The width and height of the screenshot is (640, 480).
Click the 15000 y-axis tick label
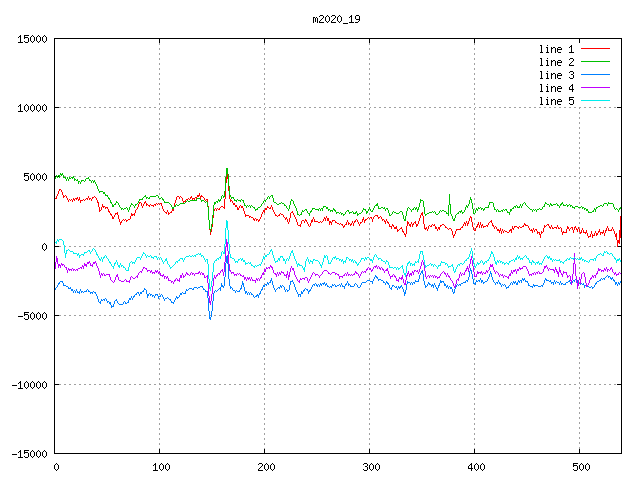(x=32, y=39)
